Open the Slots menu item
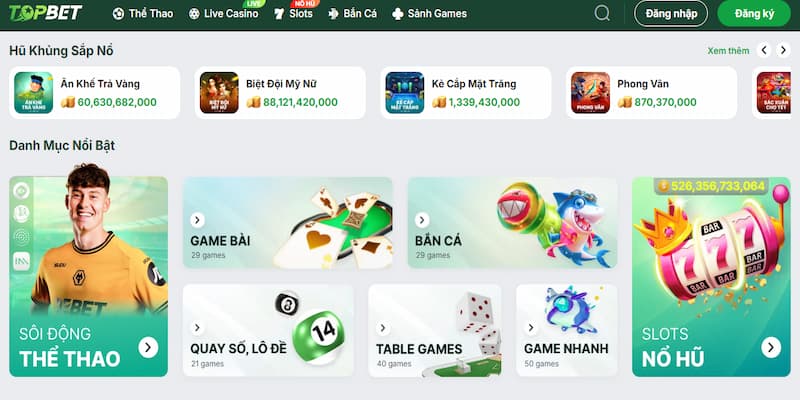Screen dimensions: 800x400 pyautogui.click(x=293, y=14)
